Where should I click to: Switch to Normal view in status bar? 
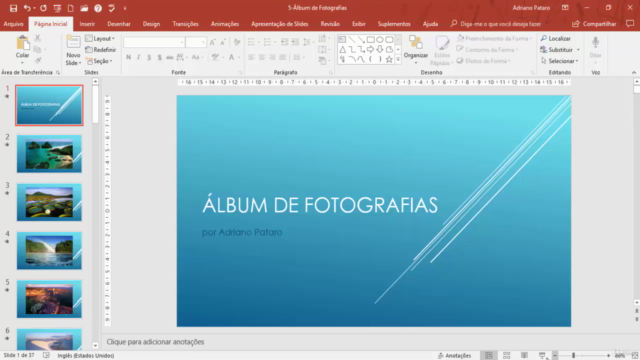coord(489,356)
